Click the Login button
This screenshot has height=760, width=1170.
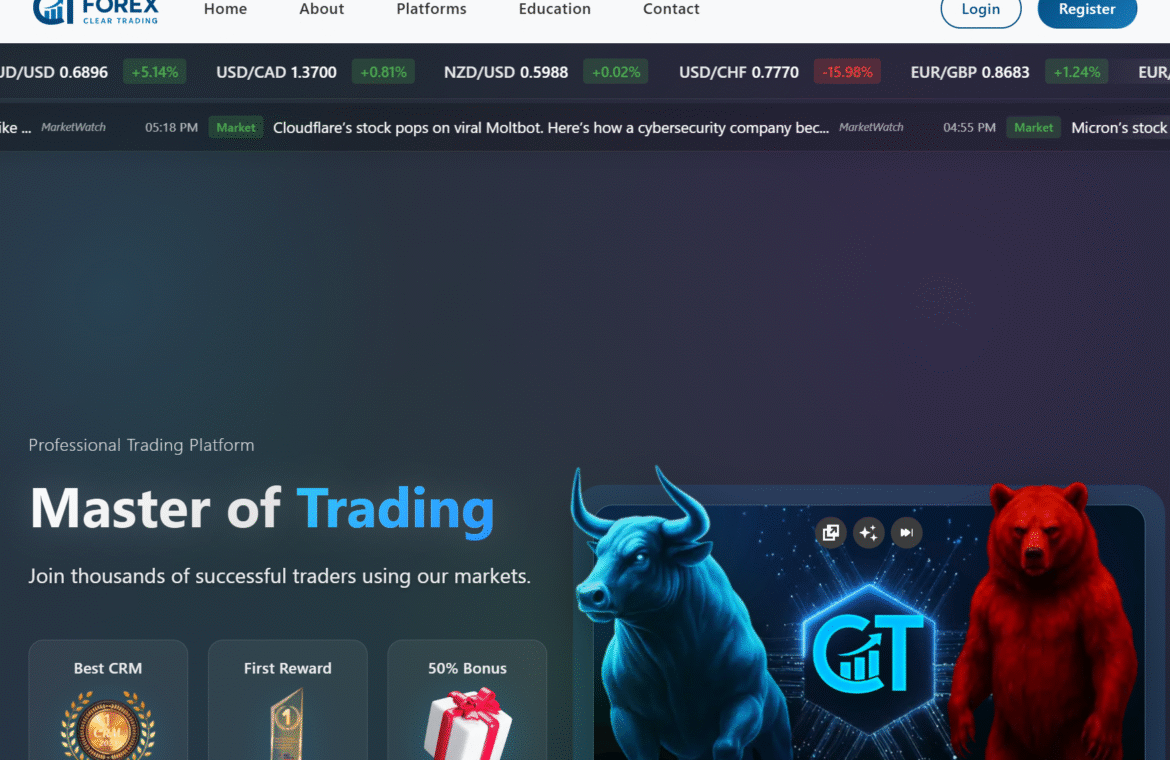click(980, 10)
